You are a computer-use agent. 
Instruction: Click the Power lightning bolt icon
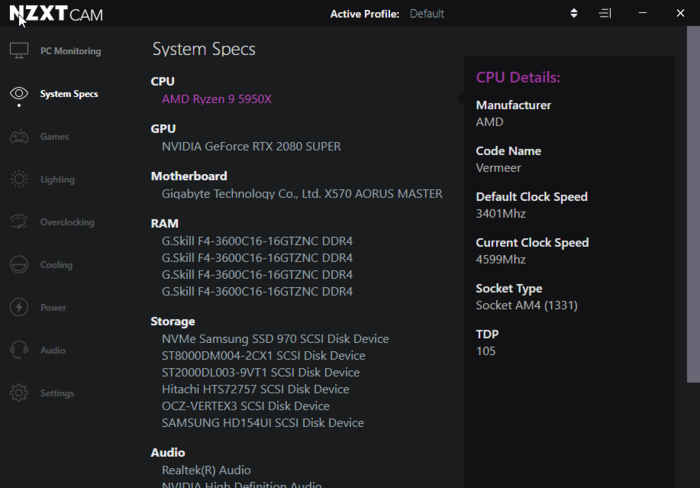coord(19,307)
